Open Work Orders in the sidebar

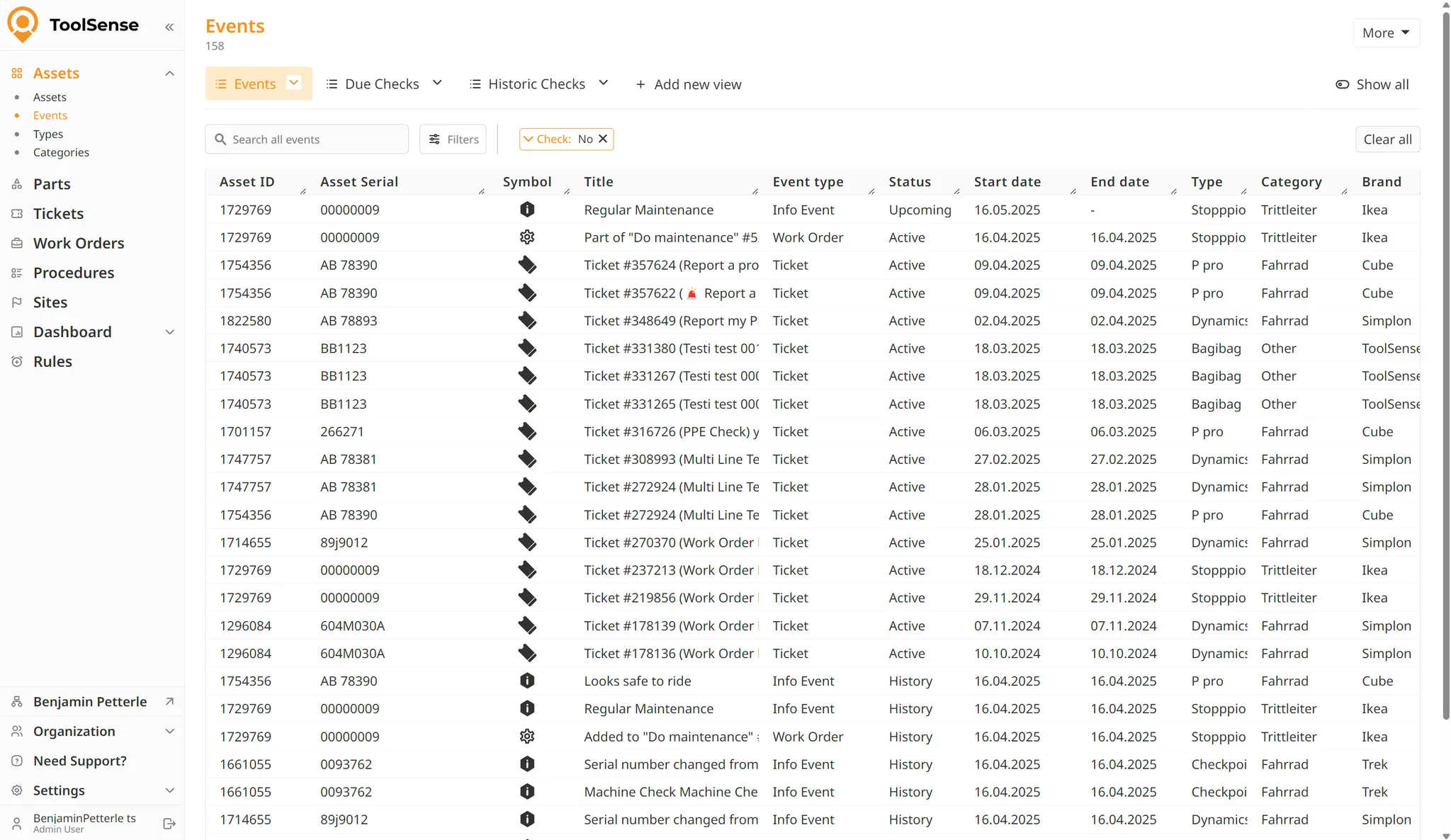click(79, 243)
